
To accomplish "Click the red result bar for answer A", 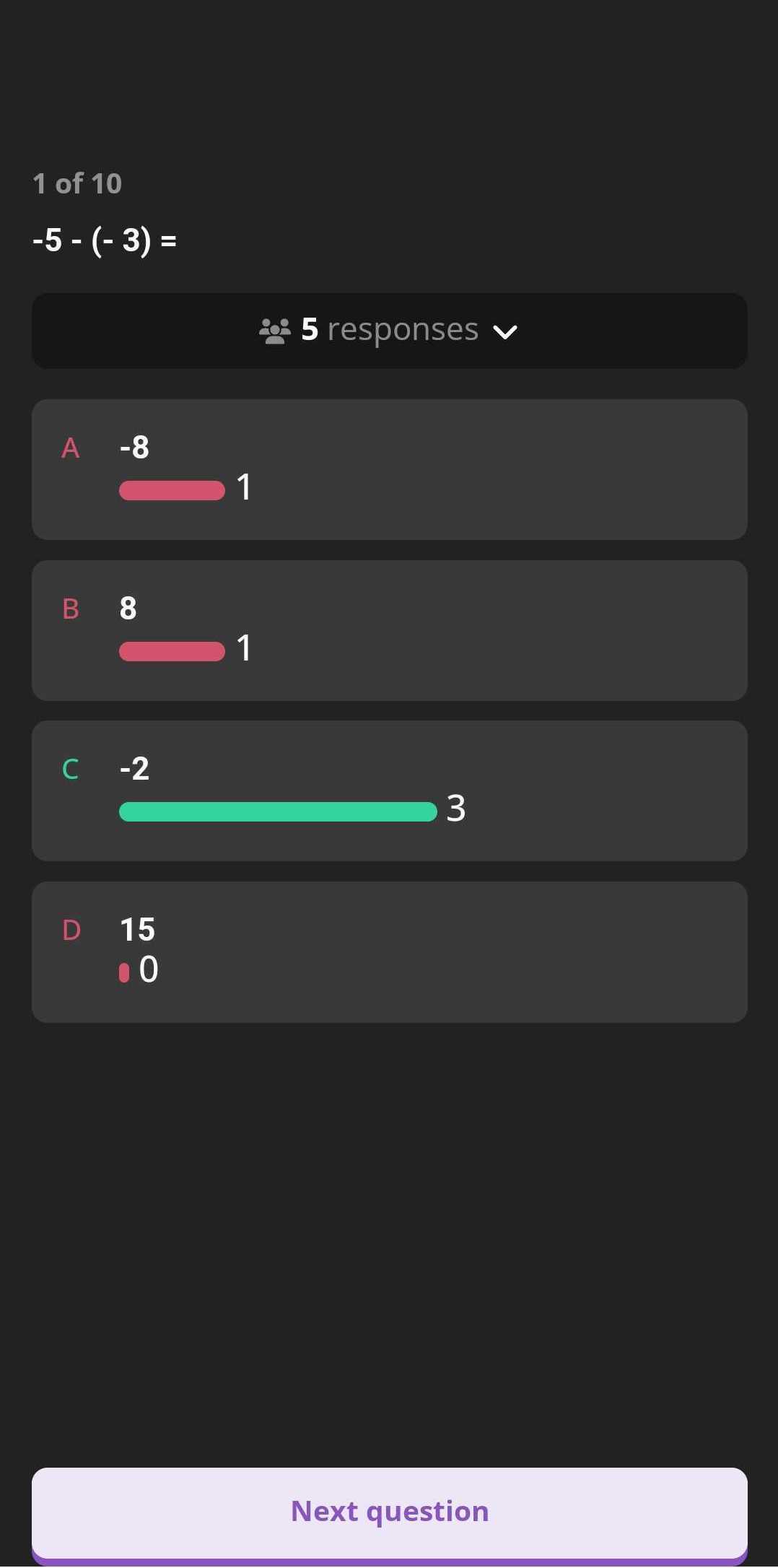I will 172,490.
